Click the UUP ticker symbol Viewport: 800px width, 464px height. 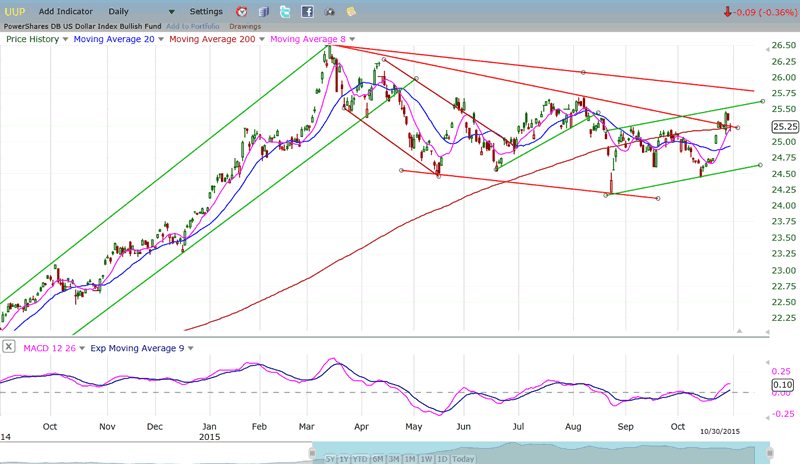click(x=15, y=11)
